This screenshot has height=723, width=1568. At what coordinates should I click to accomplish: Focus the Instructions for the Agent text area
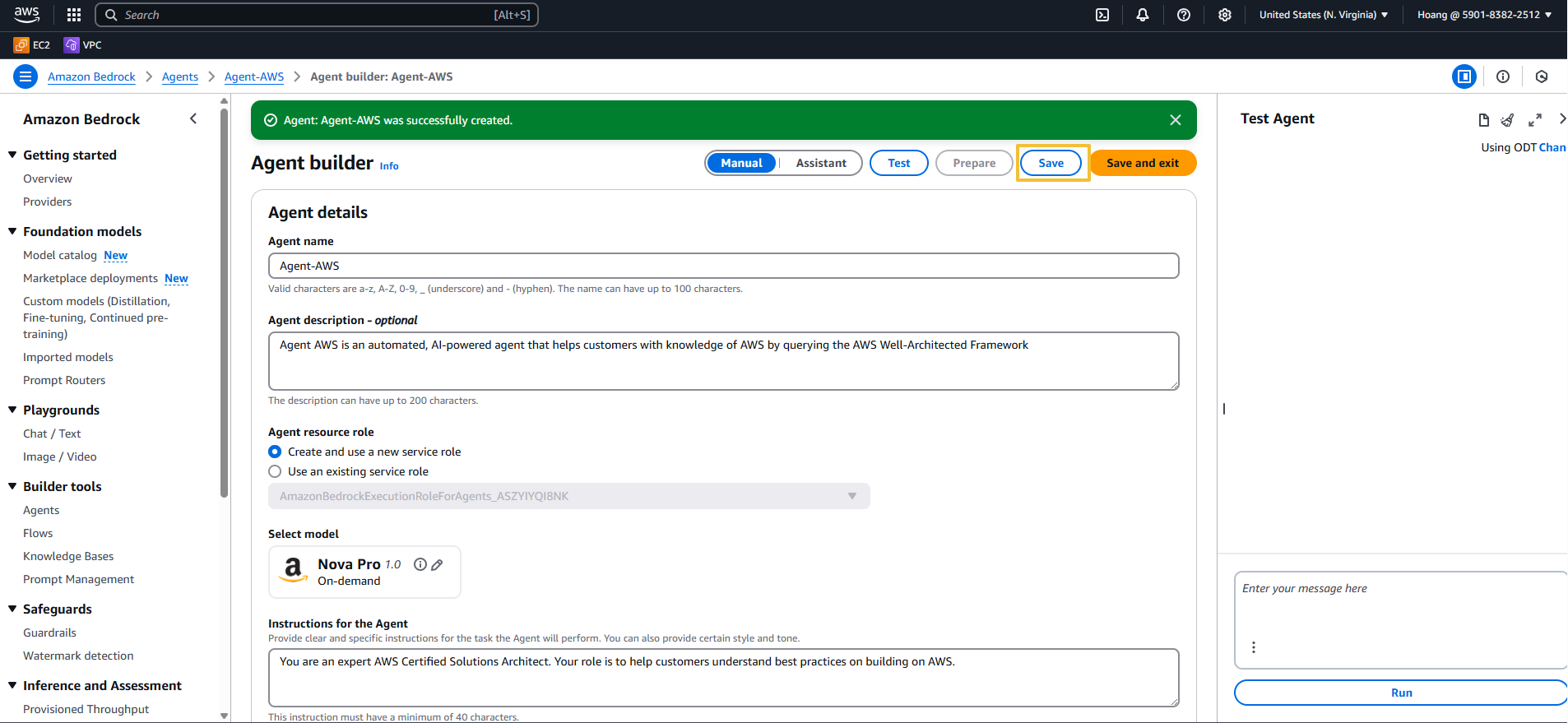pyautogui.click(x=724, y=678)
